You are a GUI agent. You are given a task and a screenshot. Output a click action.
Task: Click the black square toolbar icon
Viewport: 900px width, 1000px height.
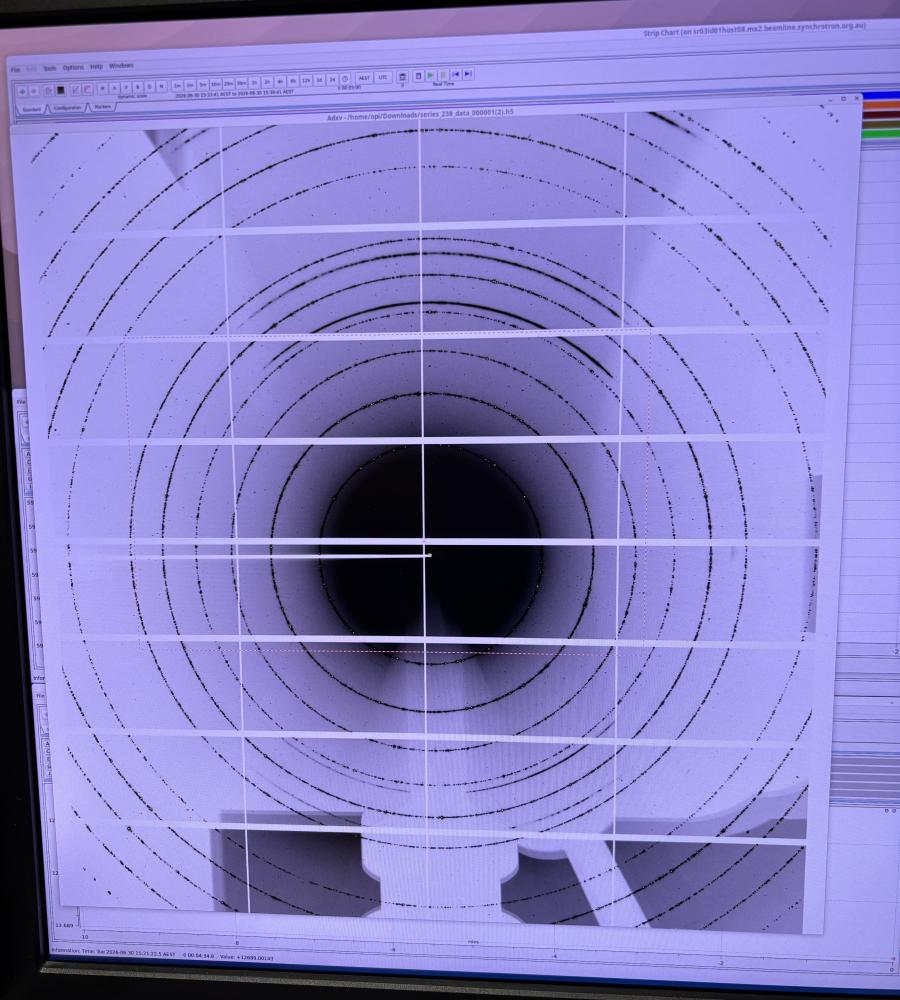[61, 90]
